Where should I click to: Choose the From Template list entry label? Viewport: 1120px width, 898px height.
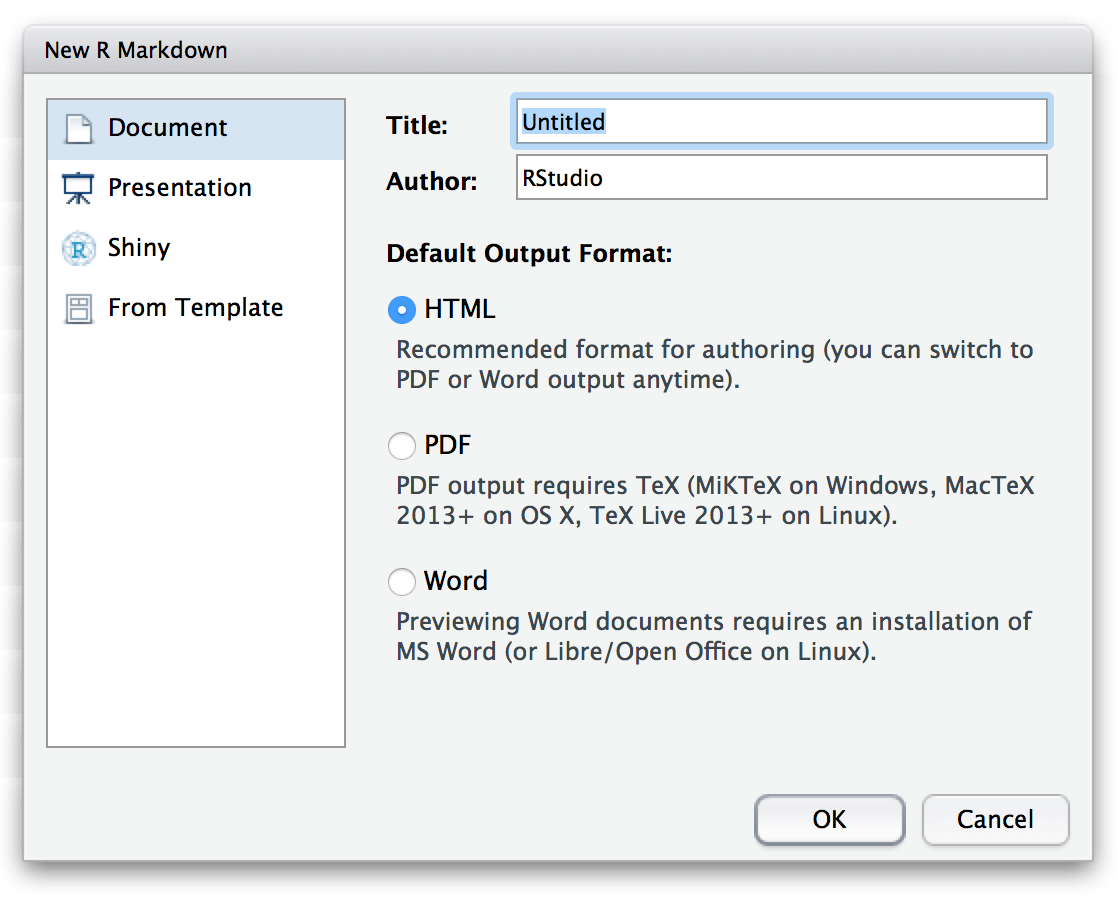tap(195, 308)
